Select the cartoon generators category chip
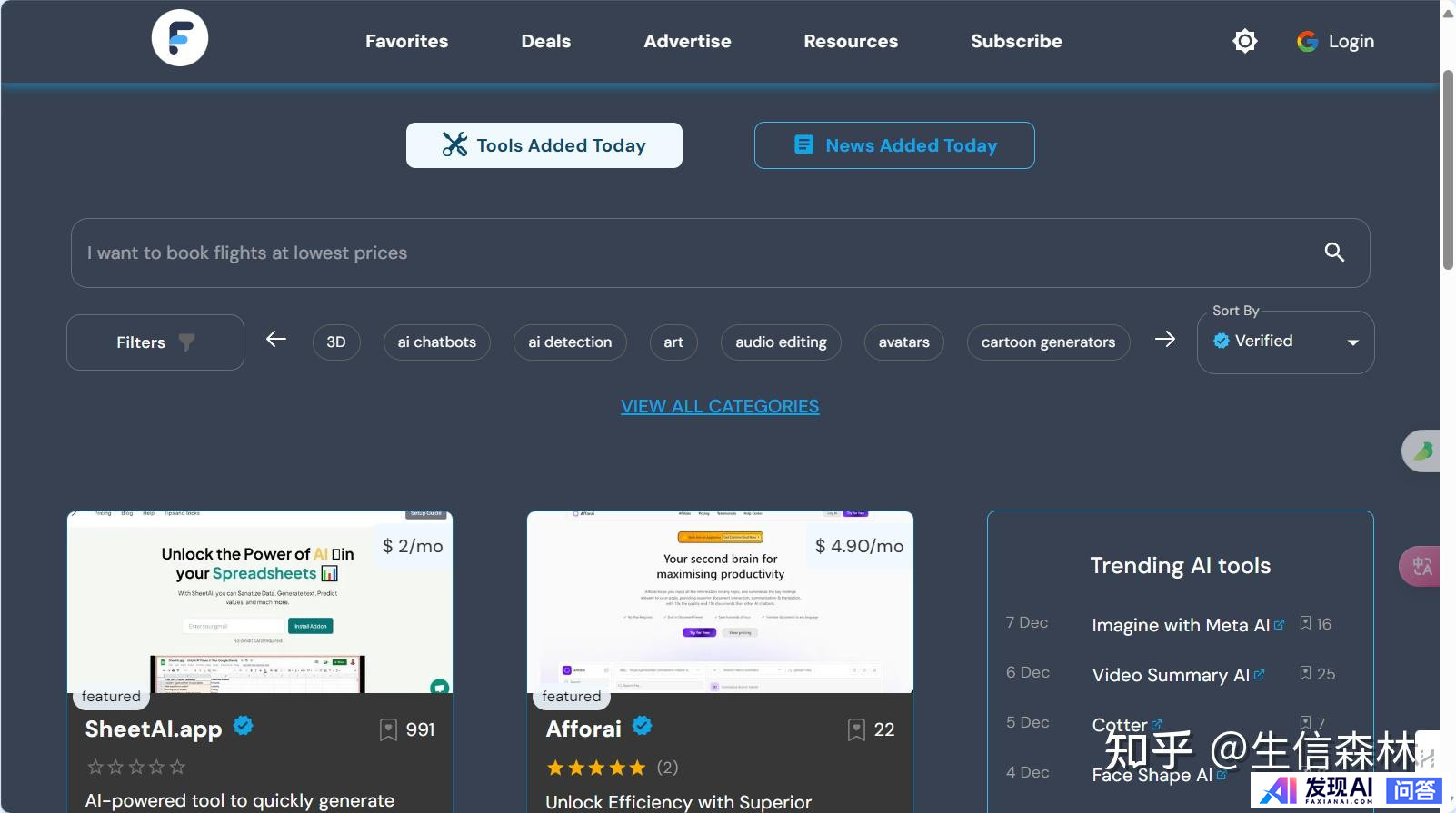The height and width of the screenshot is (813, 1456). (1048, 342)
